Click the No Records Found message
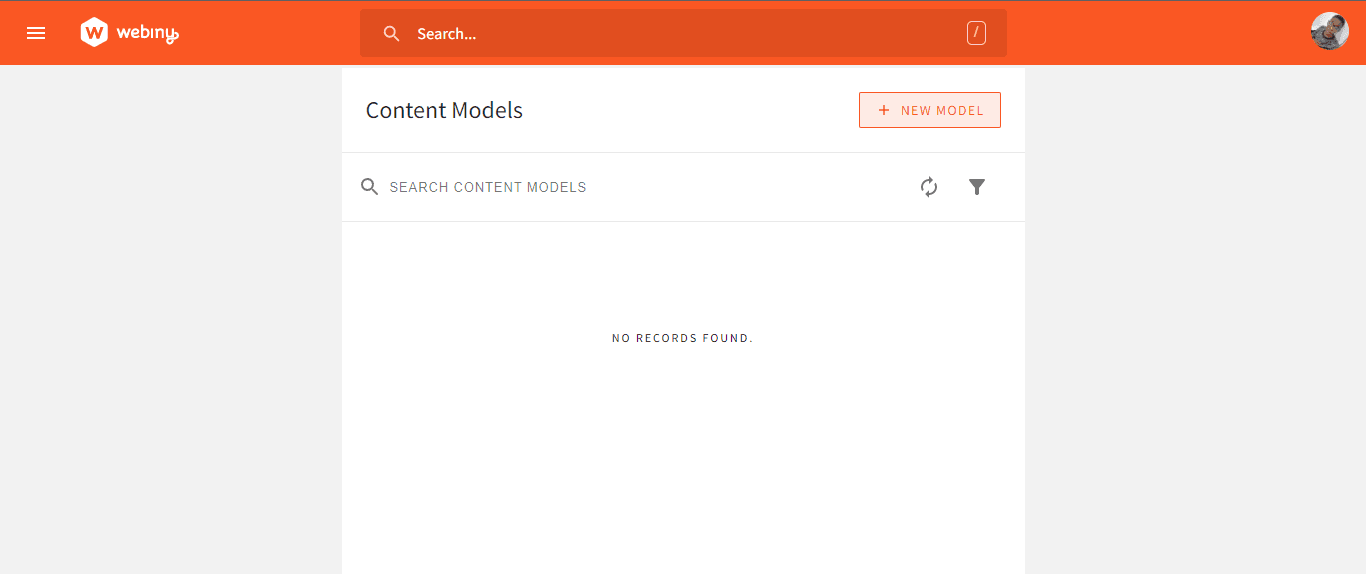This screenshot has height=574, width=1366. pos(683,338)
